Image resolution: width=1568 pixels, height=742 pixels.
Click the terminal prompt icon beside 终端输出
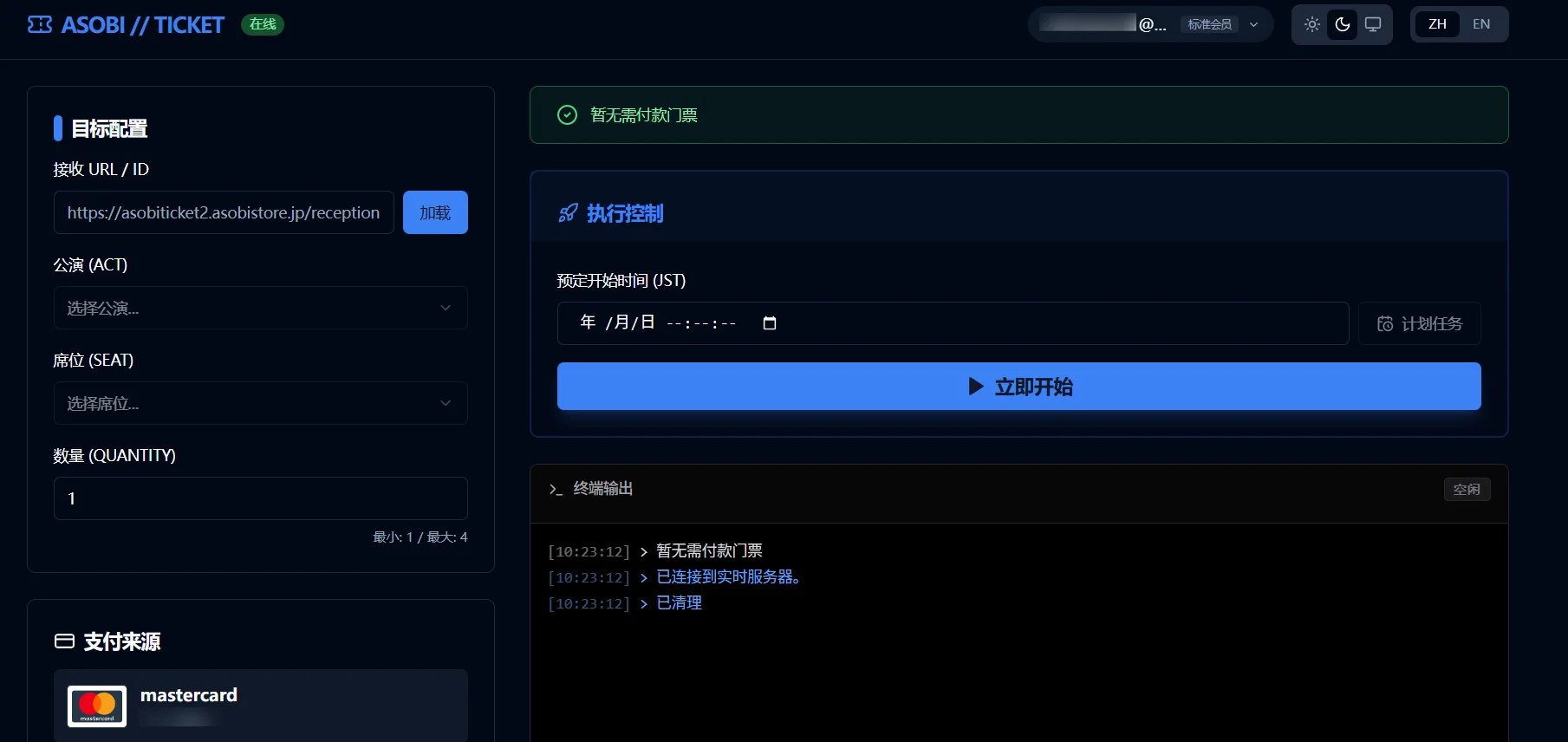(556, 490)
